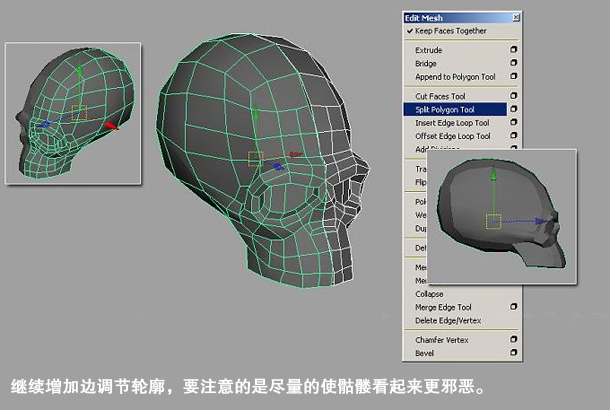This screenshot has height=410, width=610.
Task: Open Split Polygon Tool options box
Action: [514, 109]
